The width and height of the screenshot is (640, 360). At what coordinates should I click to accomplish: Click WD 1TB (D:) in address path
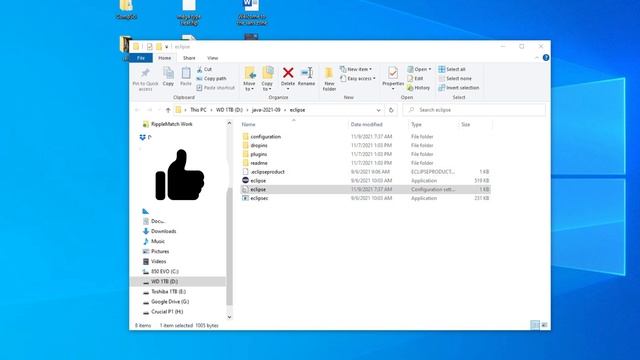tap(229, 110)
